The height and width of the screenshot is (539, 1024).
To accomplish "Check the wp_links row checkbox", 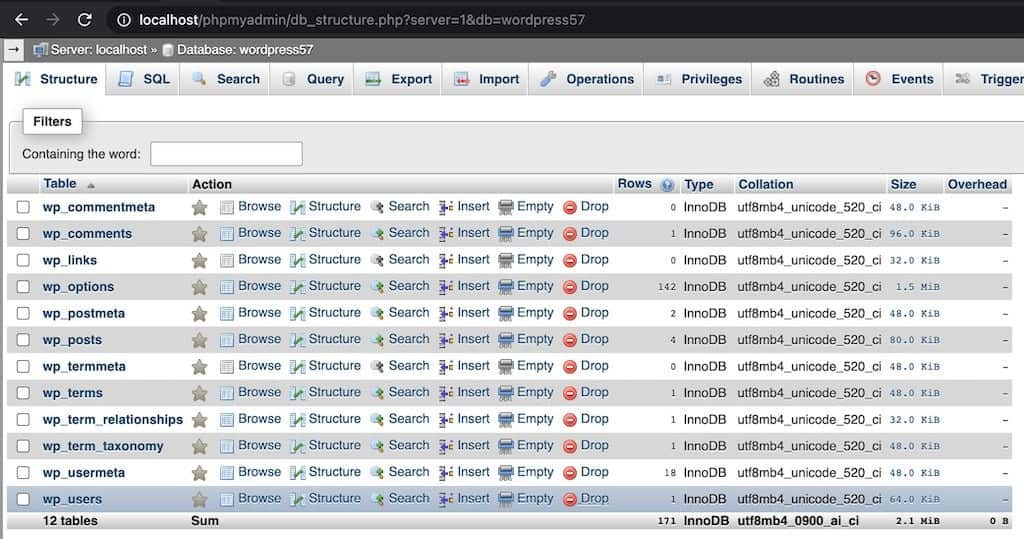I will [24, 260].
